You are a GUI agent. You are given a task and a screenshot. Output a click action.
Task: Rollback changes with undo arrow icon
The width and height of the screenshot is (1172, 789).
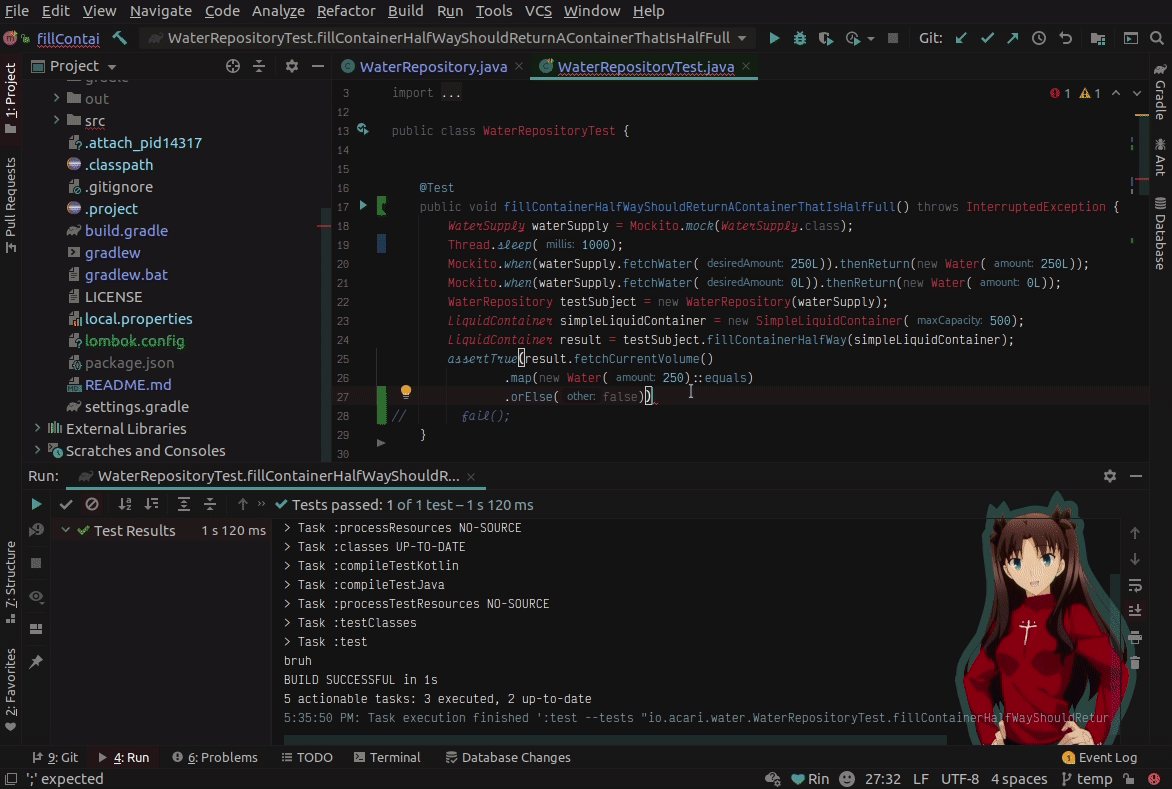(x=1066, y=38)
